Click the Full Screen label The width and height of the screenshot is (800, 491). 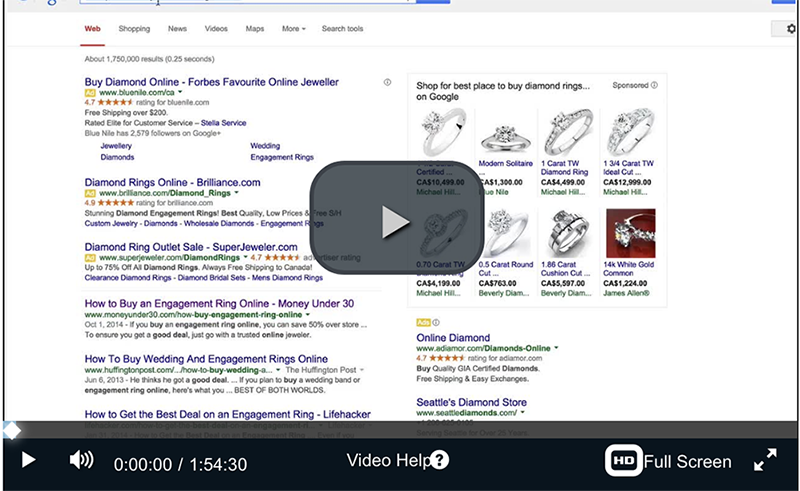(x=687, y=461)
